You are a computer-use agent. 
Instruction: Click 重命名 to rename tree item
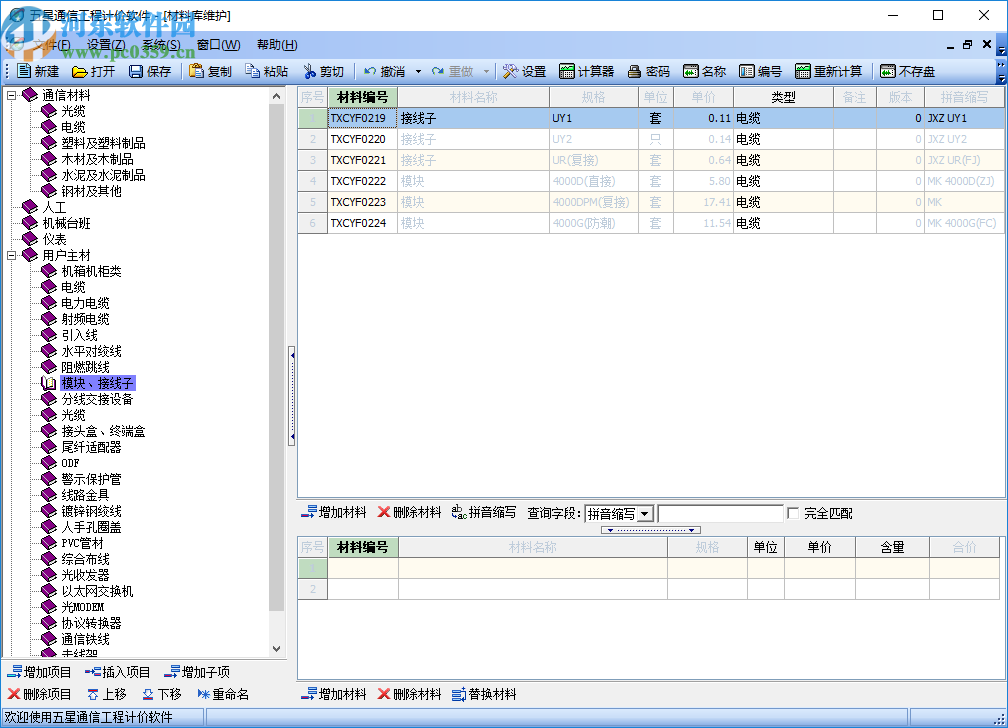223,694
